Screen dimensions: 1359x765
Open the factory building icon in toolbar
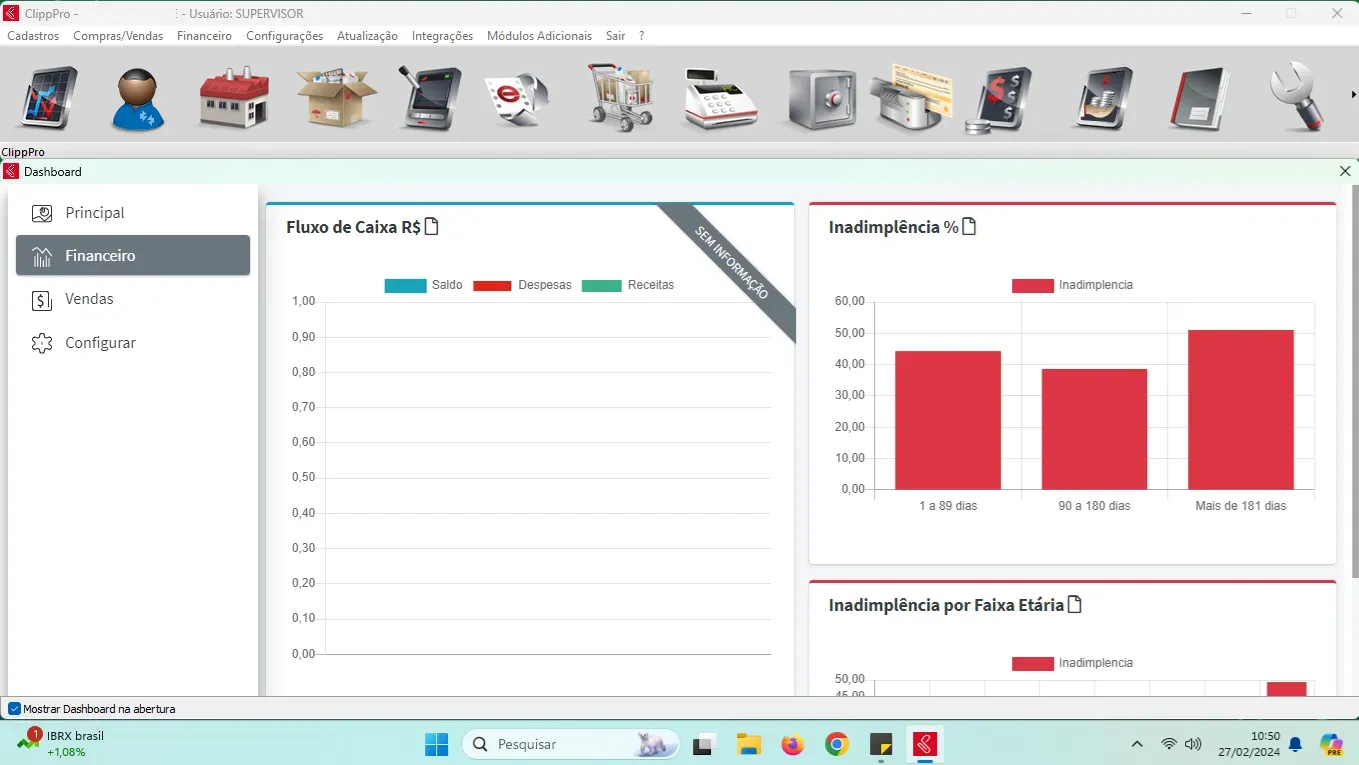[x=234, y=98]
